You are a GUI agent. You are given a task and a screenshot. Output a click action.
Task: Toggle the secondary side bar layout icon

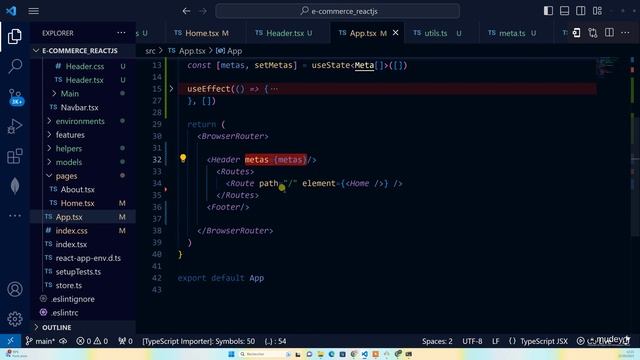click(580, 11)
